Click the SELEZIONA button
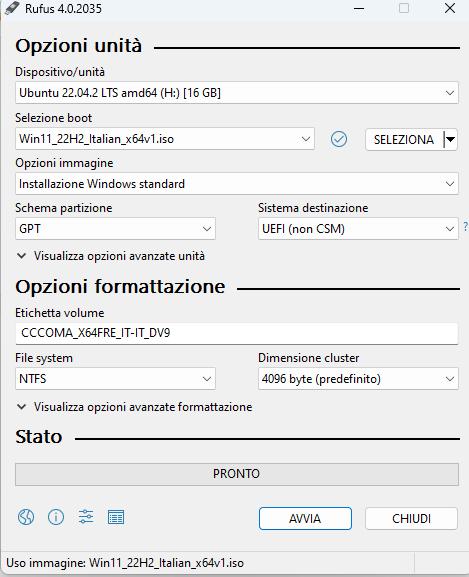The image size is (469, 577). click(404, 139)
